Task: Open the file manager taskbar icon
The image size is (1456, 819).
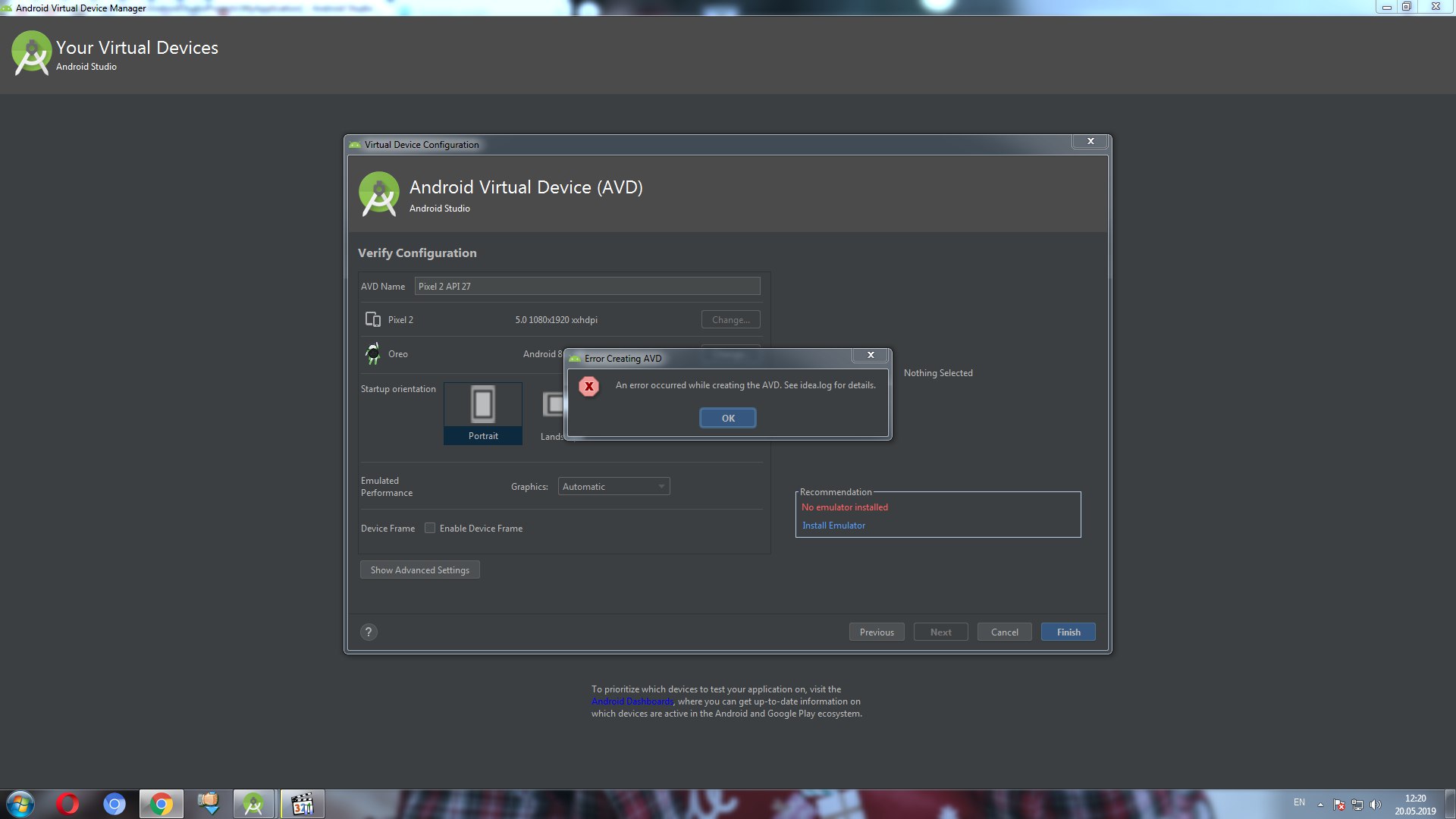Action: pyautogui.click(x=208, y=804)
